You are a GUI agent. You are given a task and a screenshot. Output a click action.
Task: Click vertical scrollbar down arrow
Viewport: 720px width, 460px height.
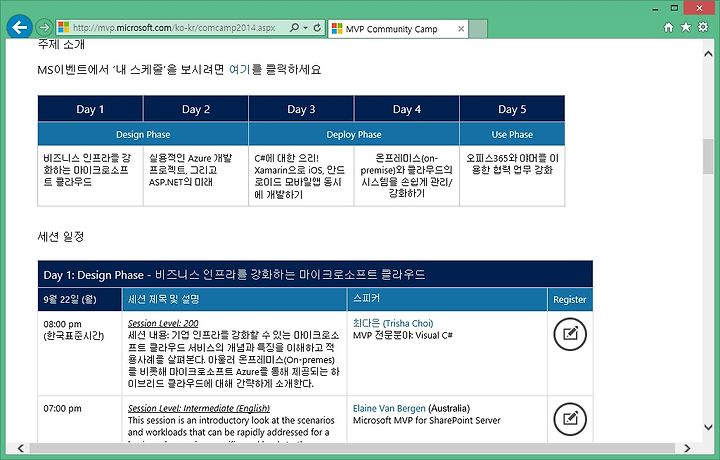click(708, 427)
